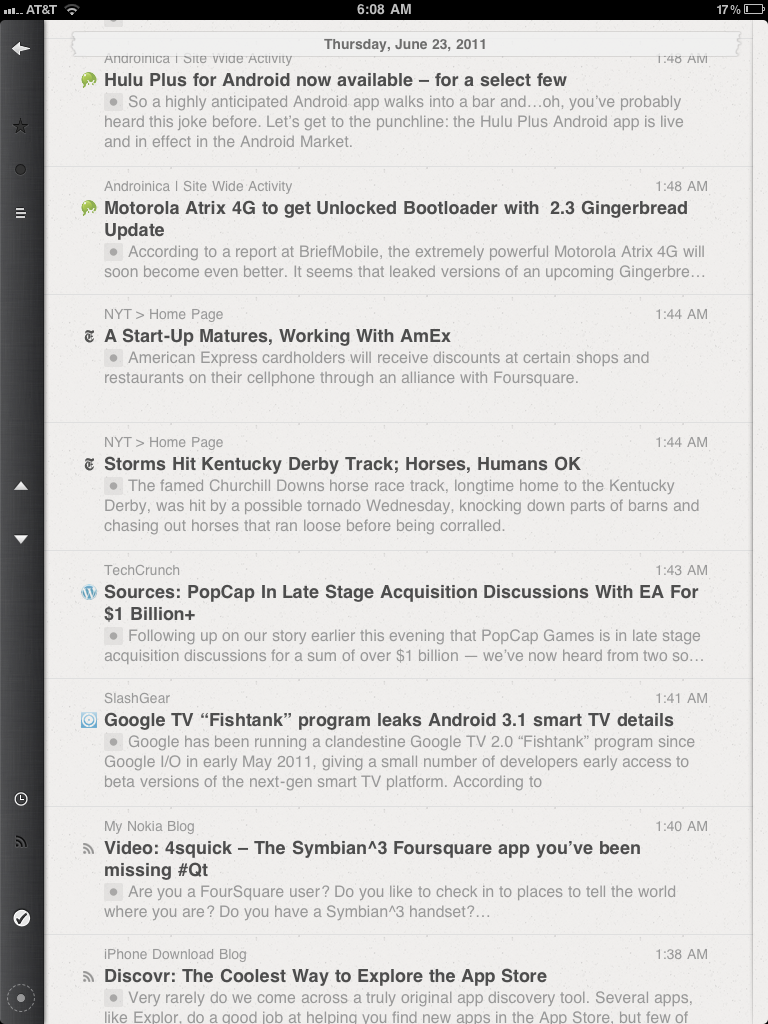Tap the 1:40 AM timestamp
The width and height of the screenshot is (768, 1024).
click(x=682, y=826)
